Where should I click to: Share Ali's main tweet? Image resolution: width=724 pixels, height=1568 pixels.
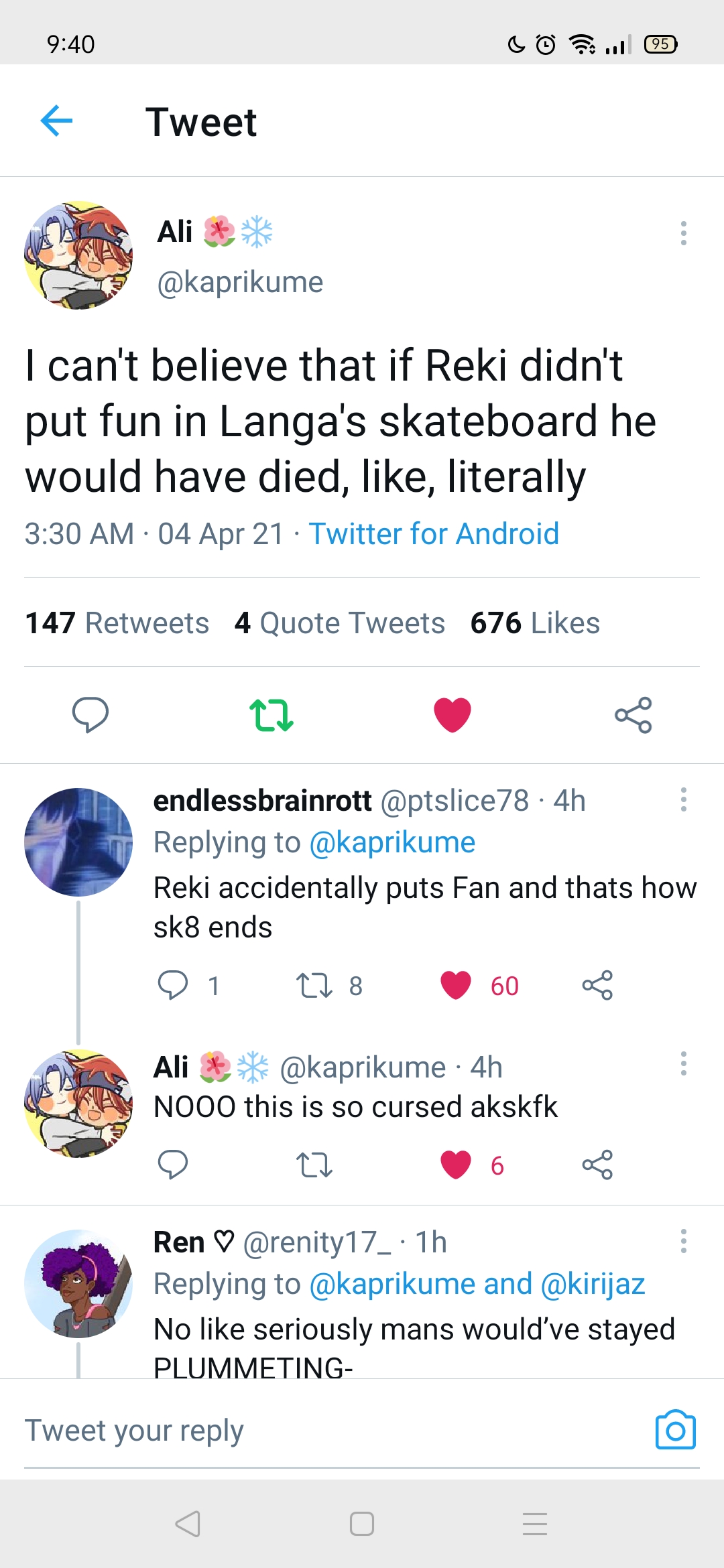click(x=633, y=714)
